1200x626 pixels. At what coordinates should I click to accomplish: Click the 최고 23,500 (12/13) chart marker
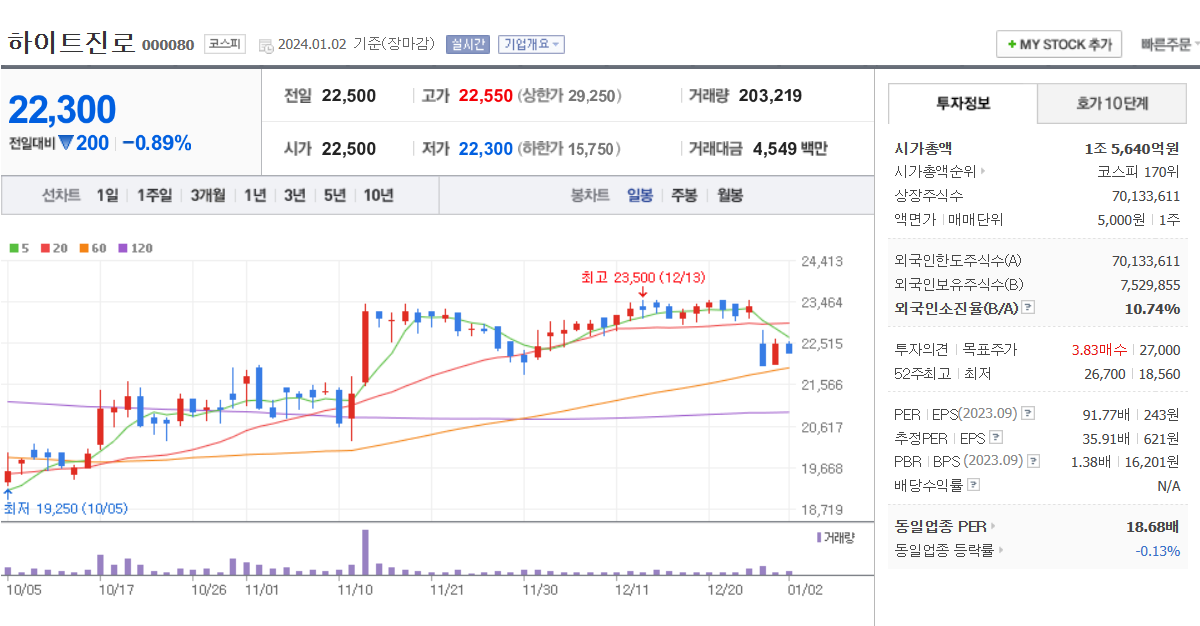pyautogui.click(x=642, y=277)
